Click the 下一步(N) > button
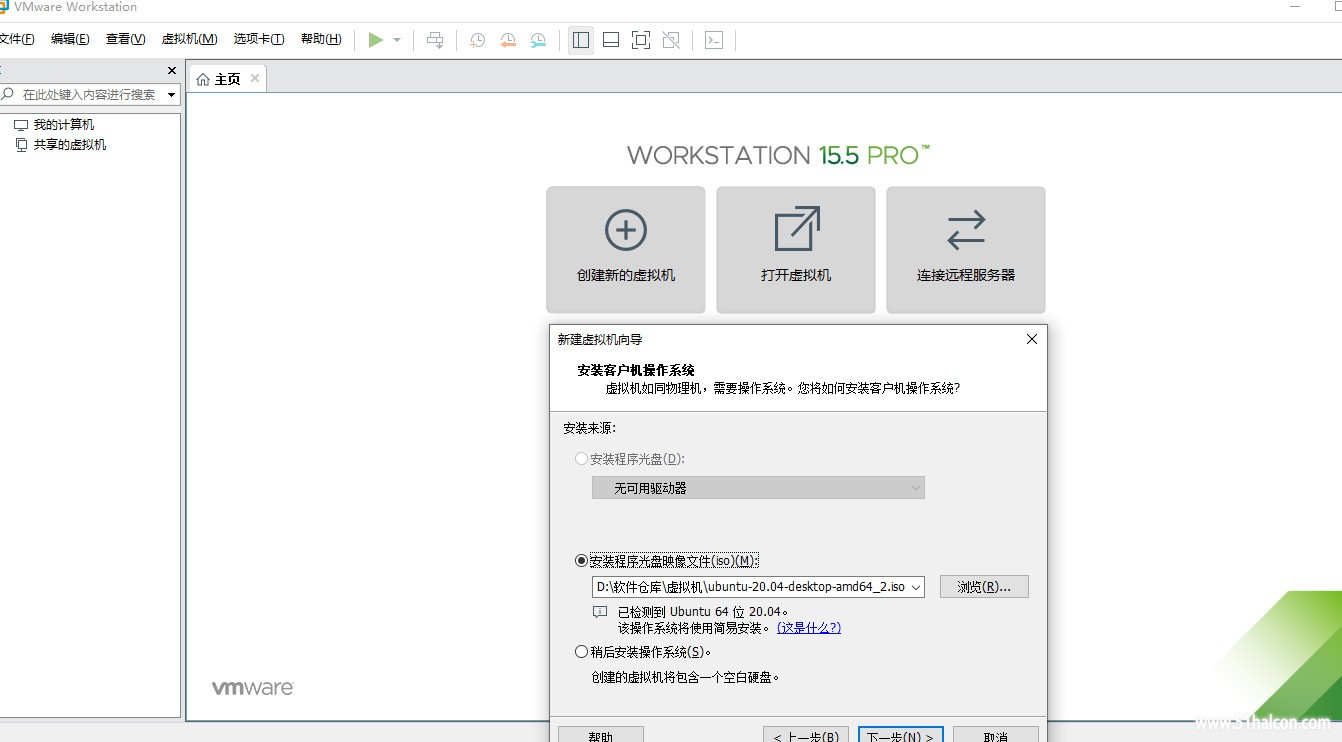 900,736
